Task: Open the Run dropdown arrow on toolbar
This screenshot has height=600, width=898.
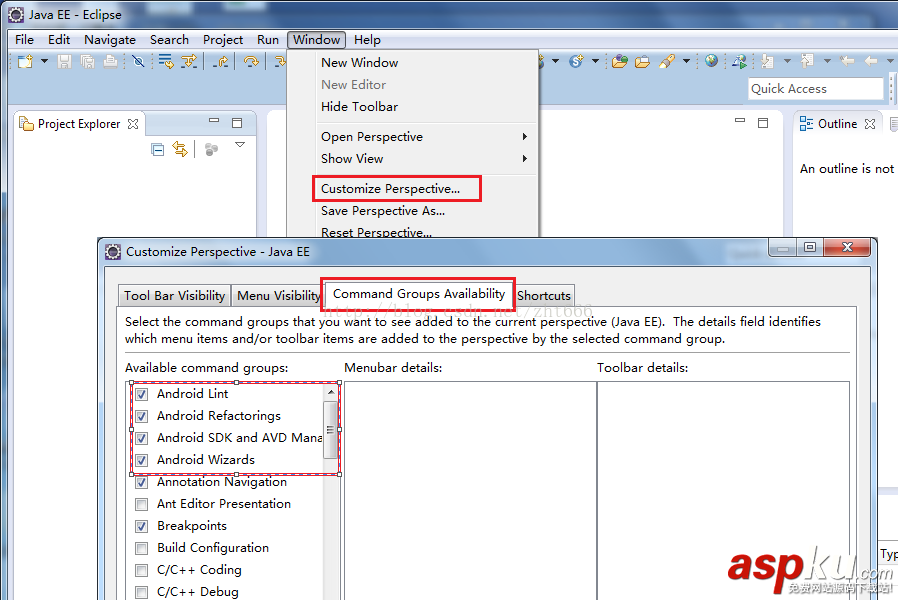Action: (554, 61)
